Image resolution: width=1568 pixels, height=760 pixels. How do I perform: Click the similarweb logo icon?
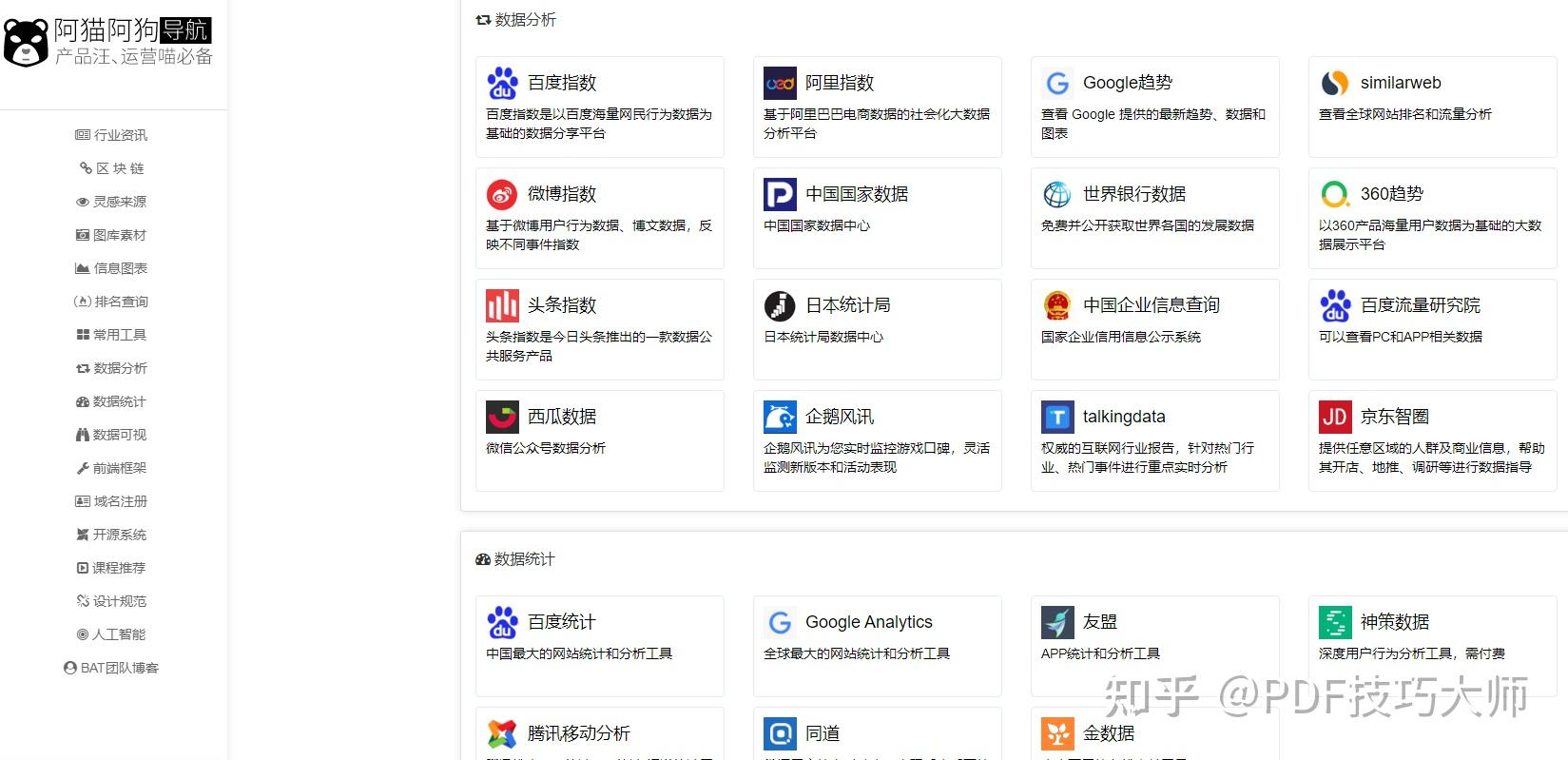[x=1335, y=84]
